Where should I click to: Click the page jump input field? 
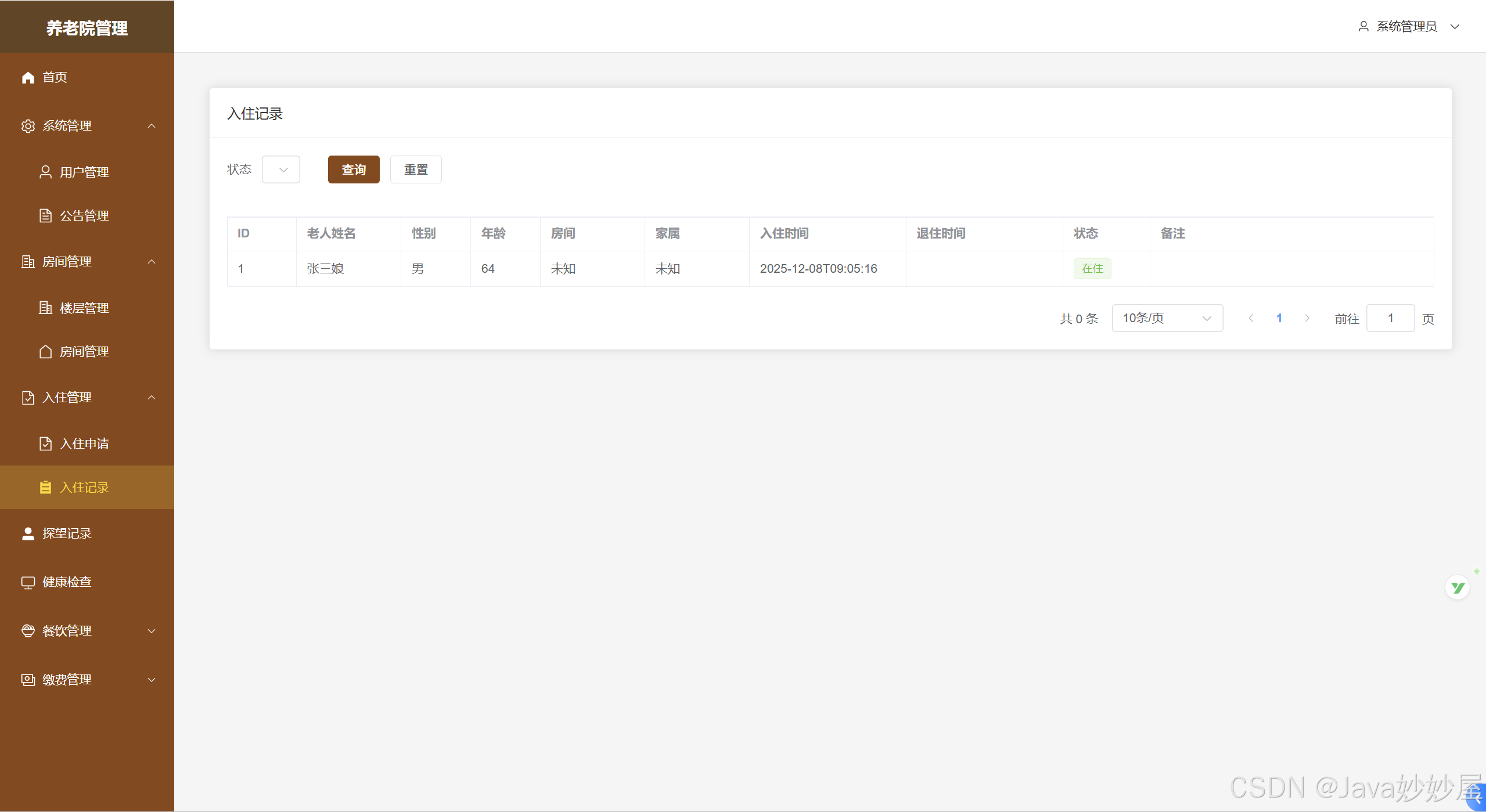click(x=1390, y=318)
